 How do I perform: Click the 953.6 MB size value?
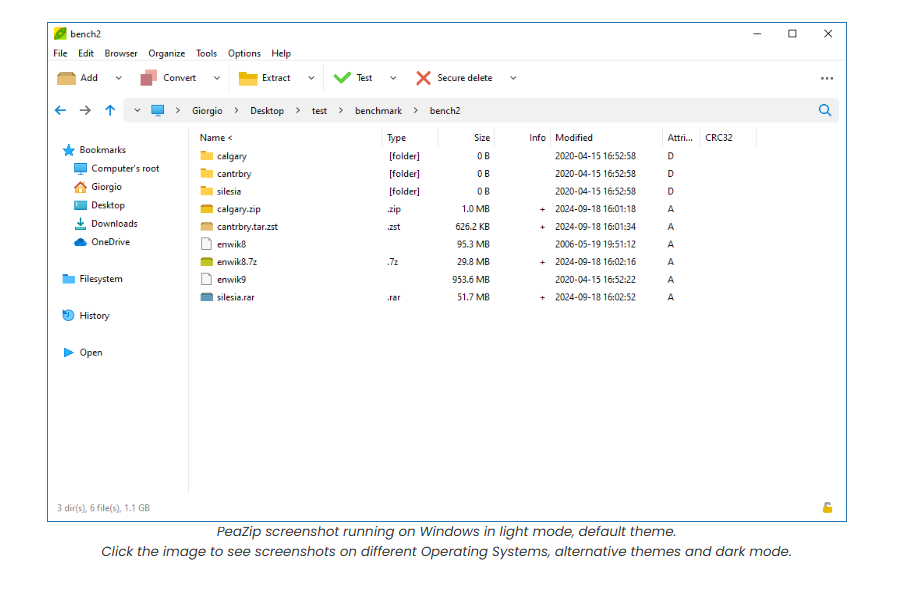pyautogui.click(x=471, y=280)
